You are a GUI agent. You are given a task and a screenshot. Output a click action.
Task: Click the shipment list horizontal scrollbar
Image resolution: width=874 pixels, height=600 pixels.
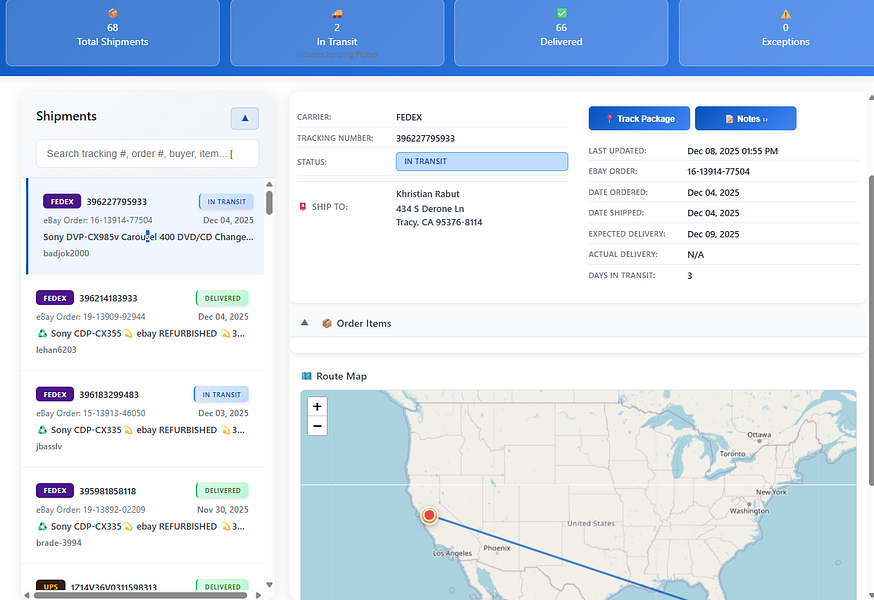click(140, 595)
